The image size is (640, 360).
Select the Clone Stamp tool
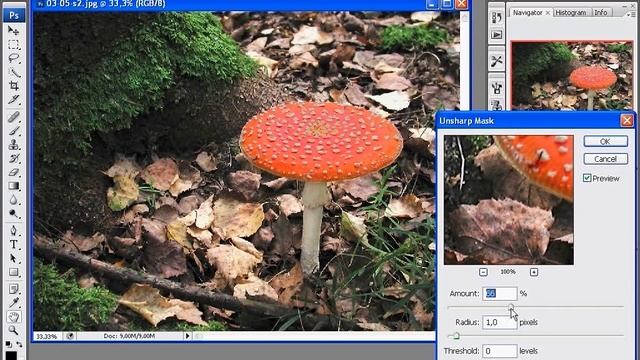(x=13, y=144)
